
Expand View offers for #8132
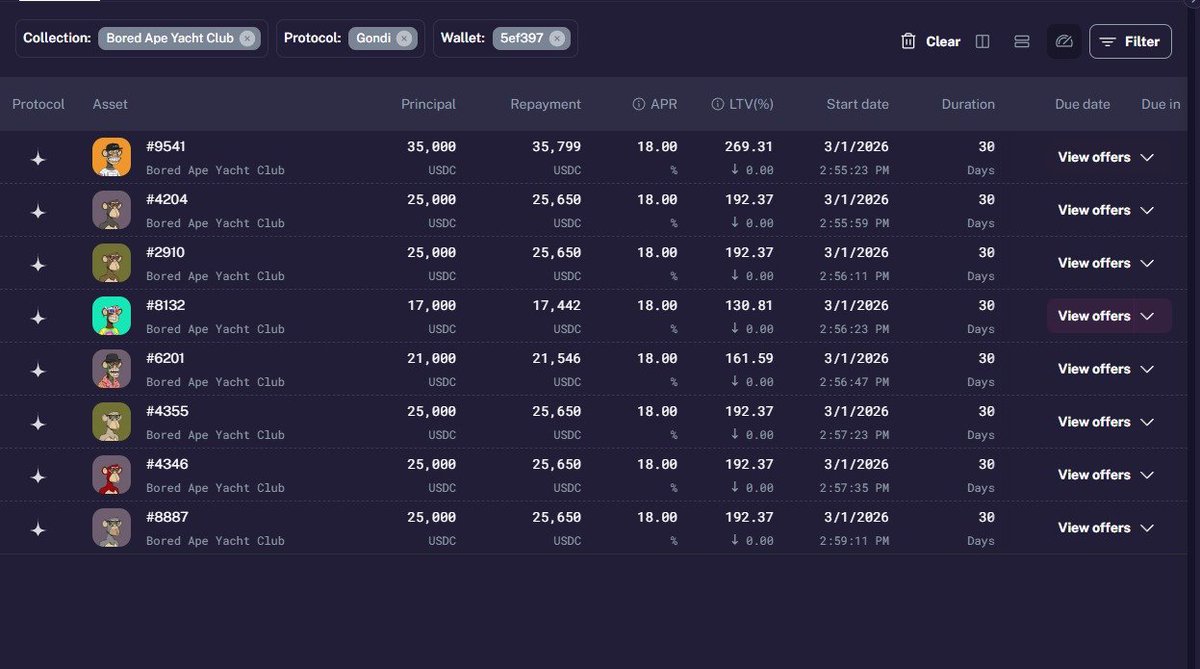click(1107, 316)
